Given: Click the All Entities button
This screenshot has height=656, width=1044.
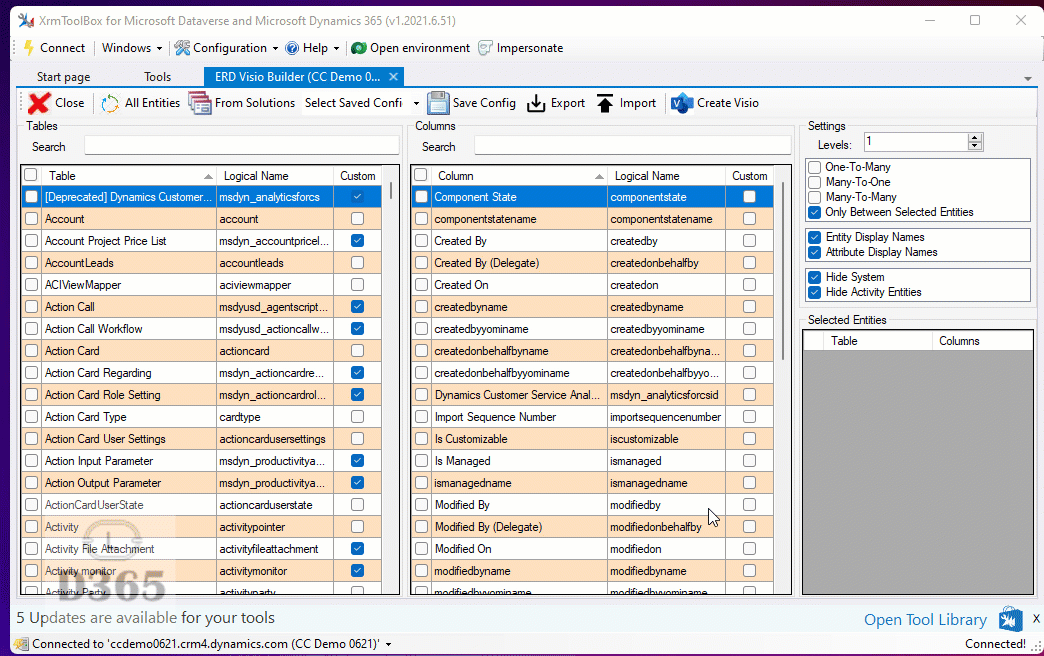Looking at the screenshot, I should (140, 103).
